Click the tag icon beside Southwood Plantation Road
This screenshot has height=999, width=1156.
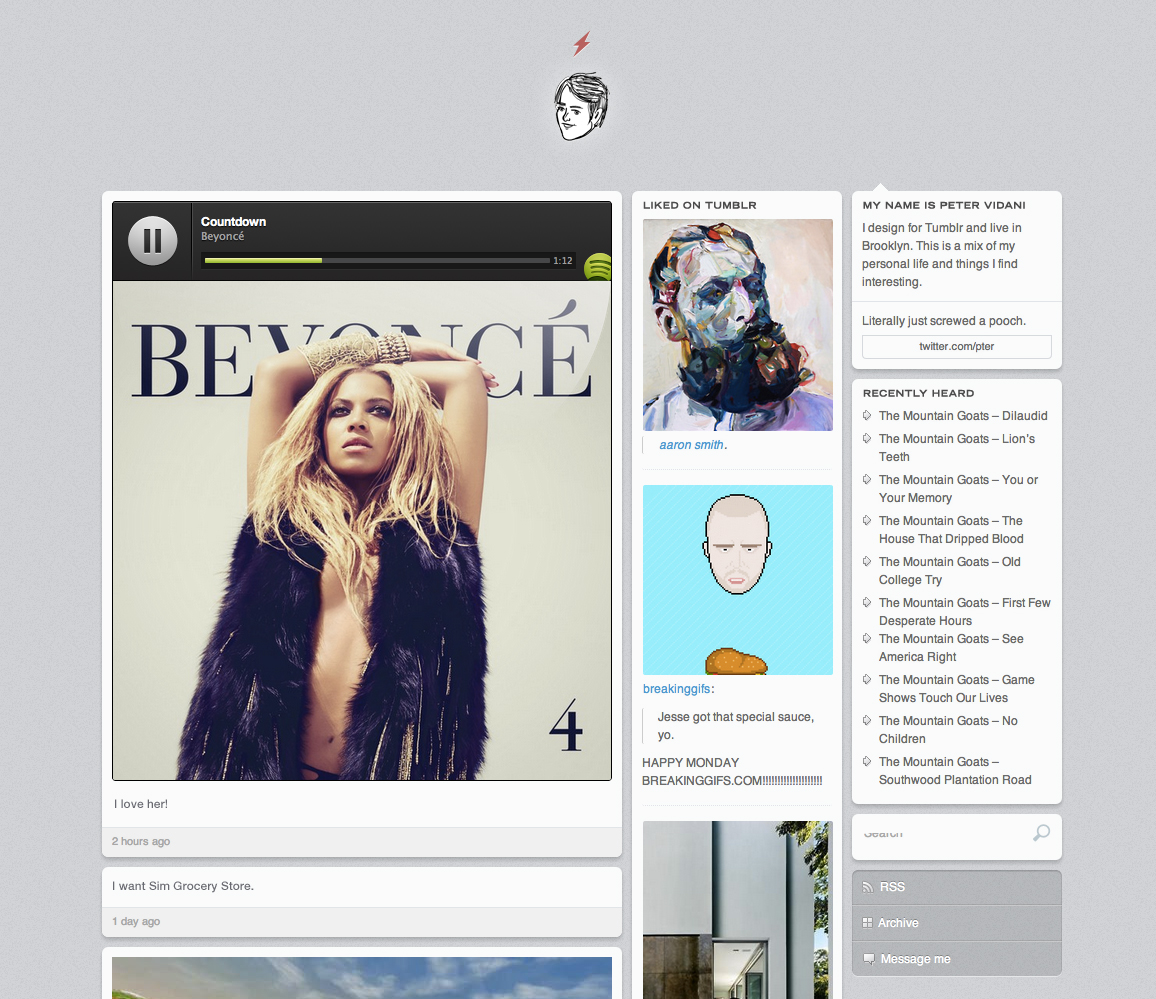tap(867, 761)
